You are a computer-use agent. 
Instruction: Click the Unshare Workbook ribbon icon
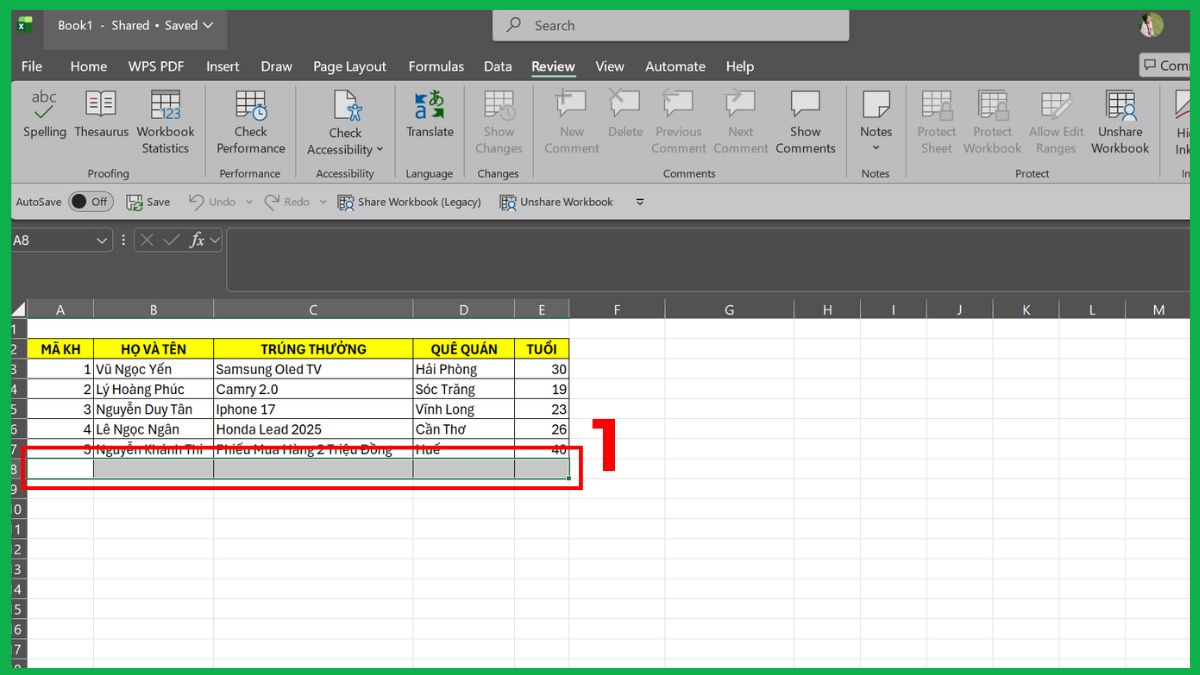tap(1119, 119)
